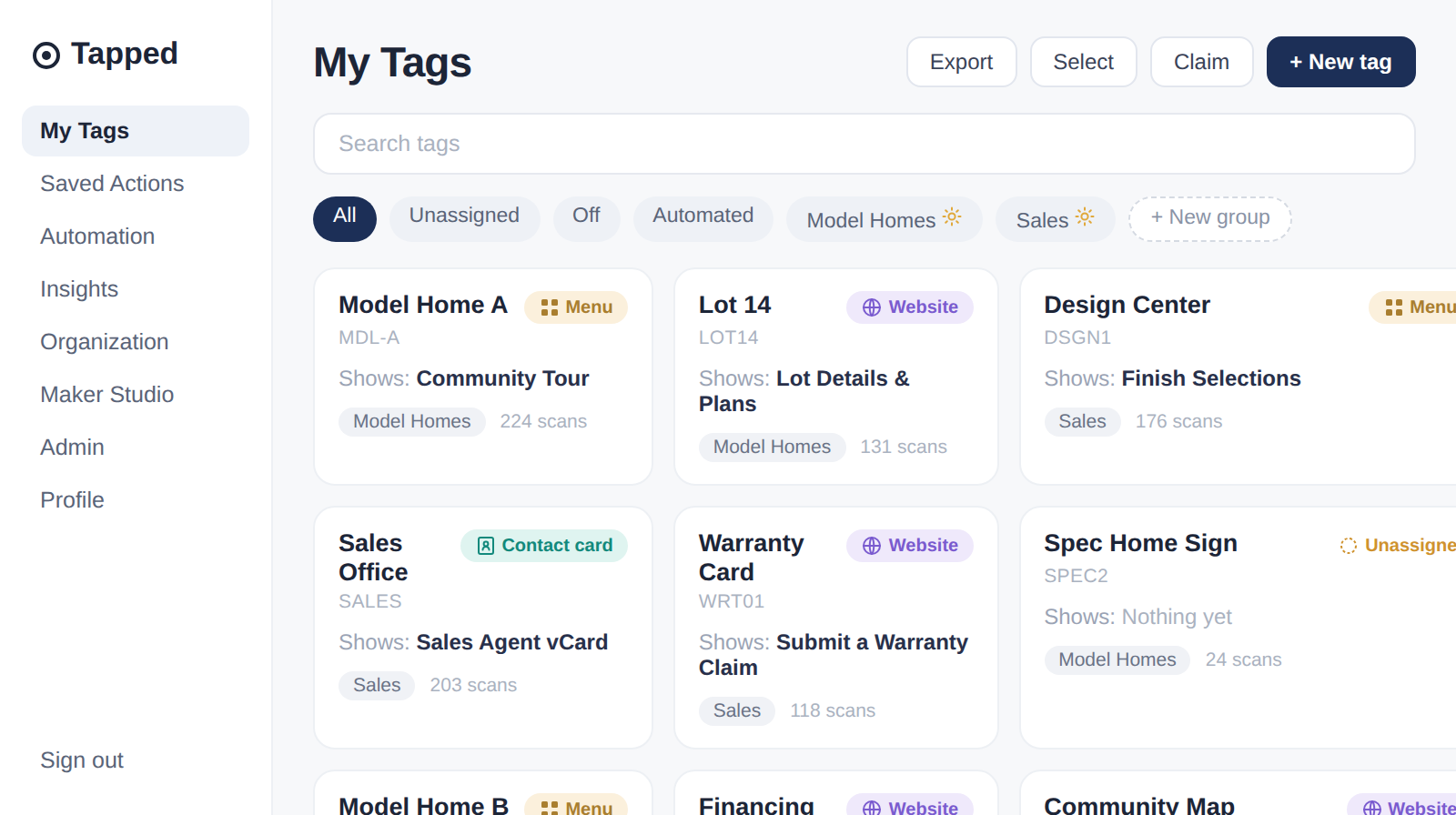Open the Automation section
This screenshot has height=815, width=1456.
pyautogui.click(x=136, y=236)
